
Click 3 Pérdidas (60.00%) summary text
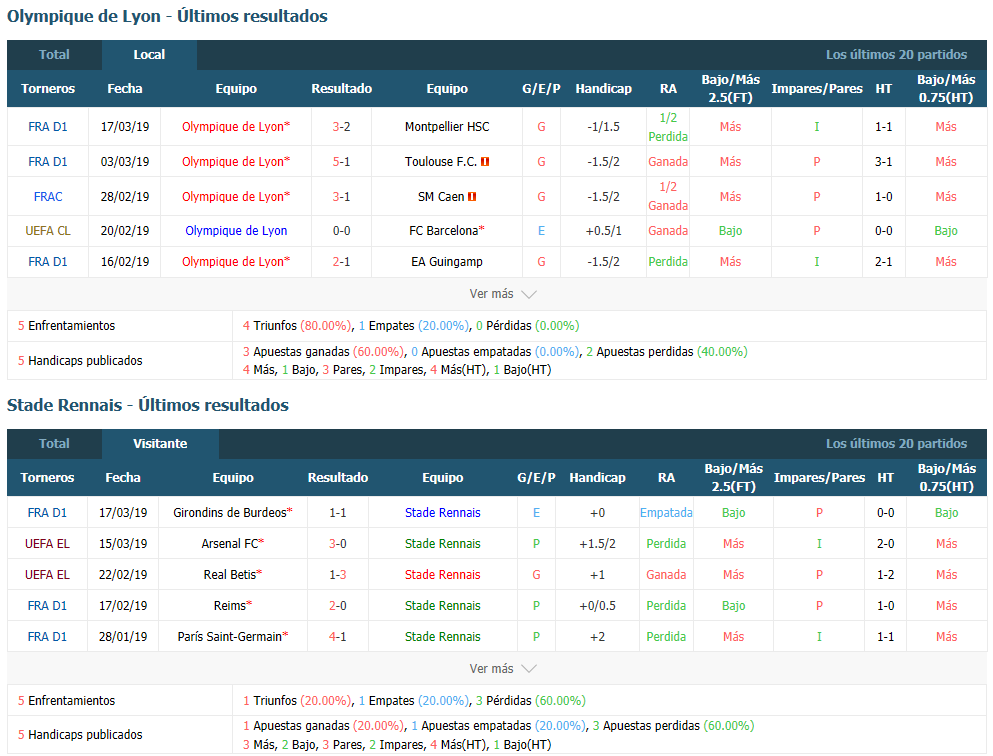tap(531, 700)
